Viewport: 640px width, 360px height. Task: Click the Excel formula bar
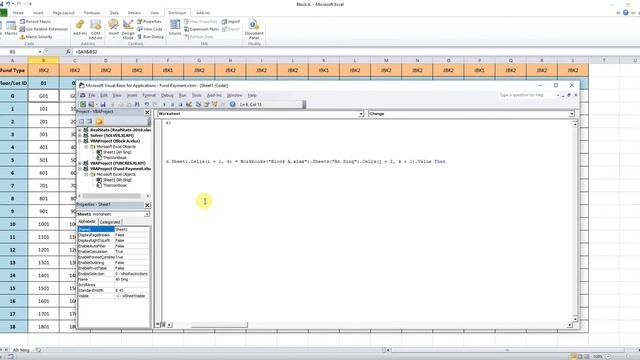coord(355,52)
